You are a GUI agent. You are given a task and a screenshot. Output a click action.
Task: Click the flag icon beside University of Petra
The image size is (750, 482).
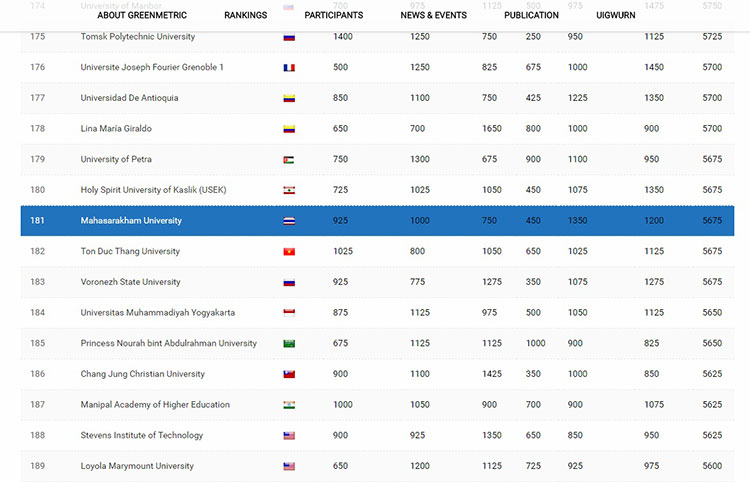(289, 160)
